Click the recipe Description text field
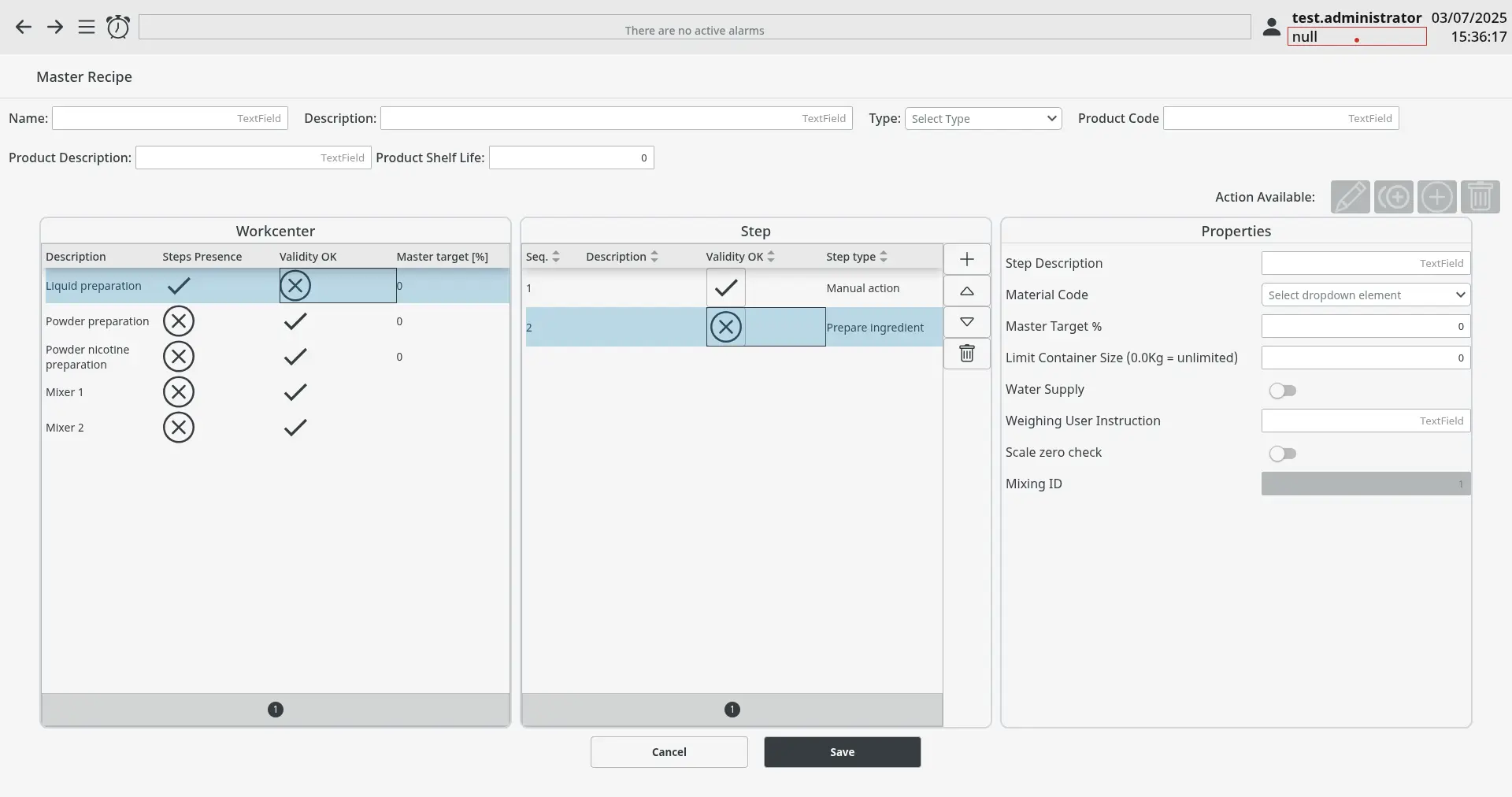 tap(617, 119)
